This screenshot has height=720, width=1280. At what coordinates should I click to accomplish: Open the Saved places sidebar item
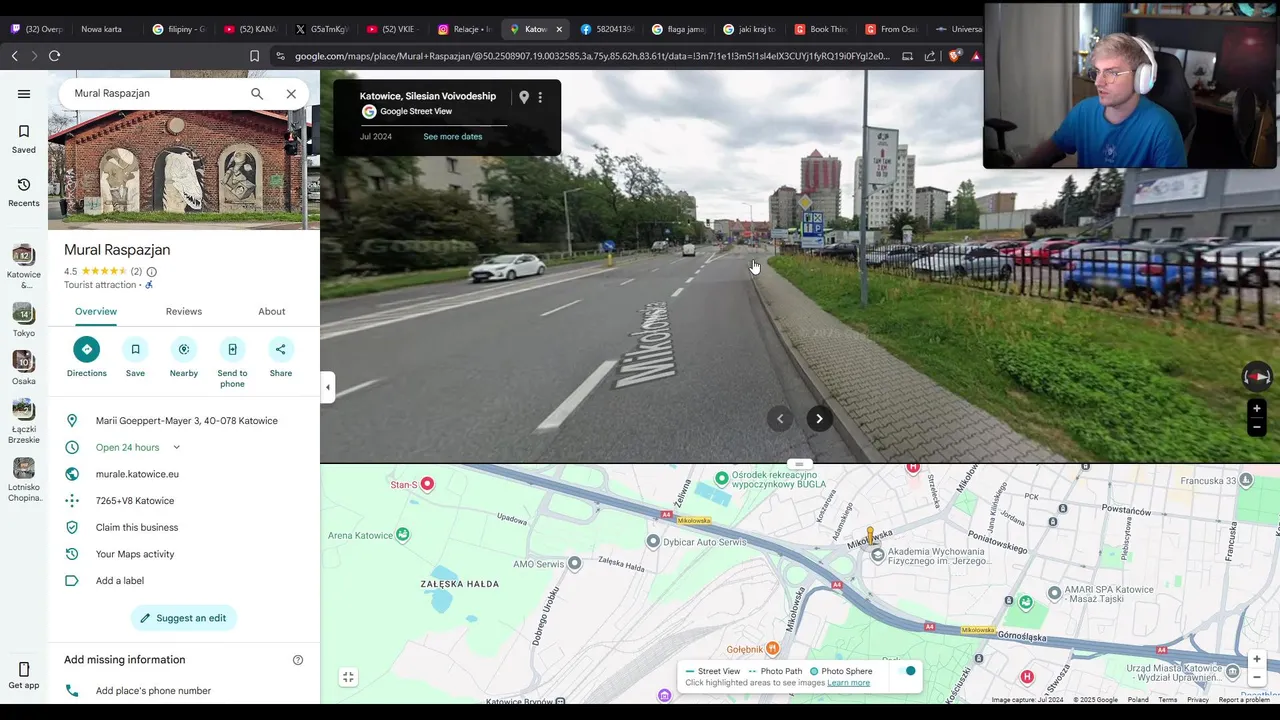[x=24, y=139]
